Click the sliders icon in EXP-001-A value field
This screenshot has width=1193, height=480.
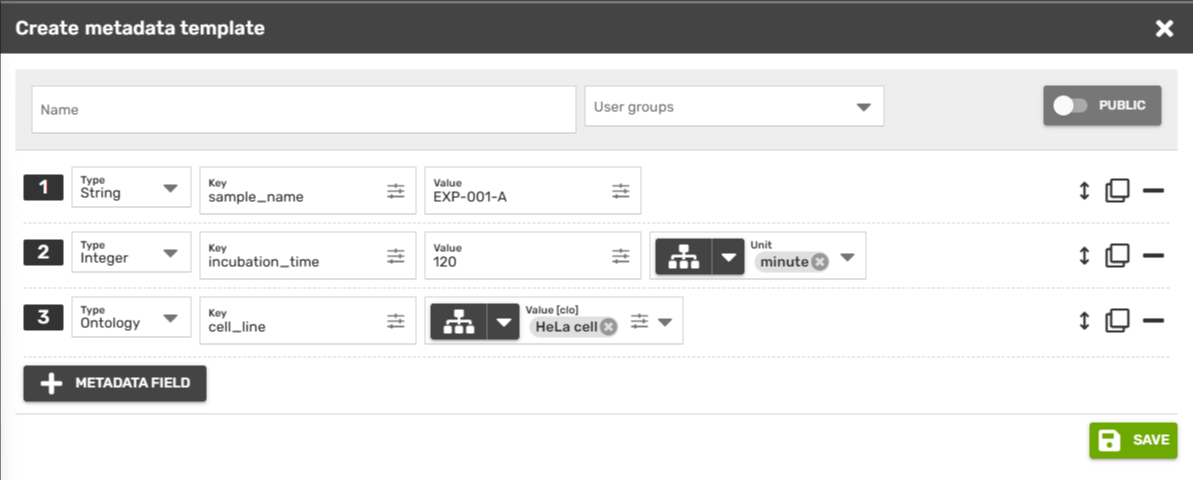click(621, 191)
